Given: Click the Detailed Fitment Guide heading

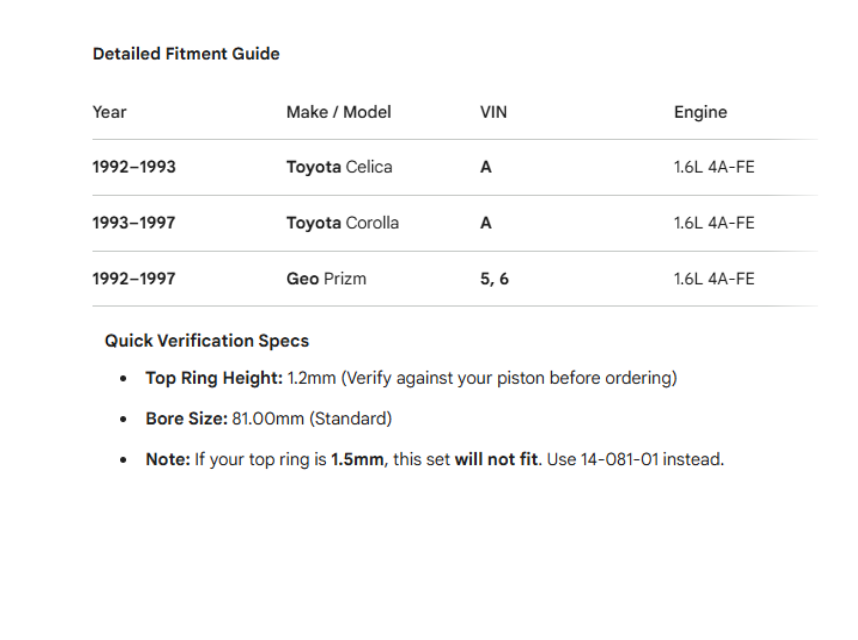Looking at the screenshot, I should coord(186,54).
